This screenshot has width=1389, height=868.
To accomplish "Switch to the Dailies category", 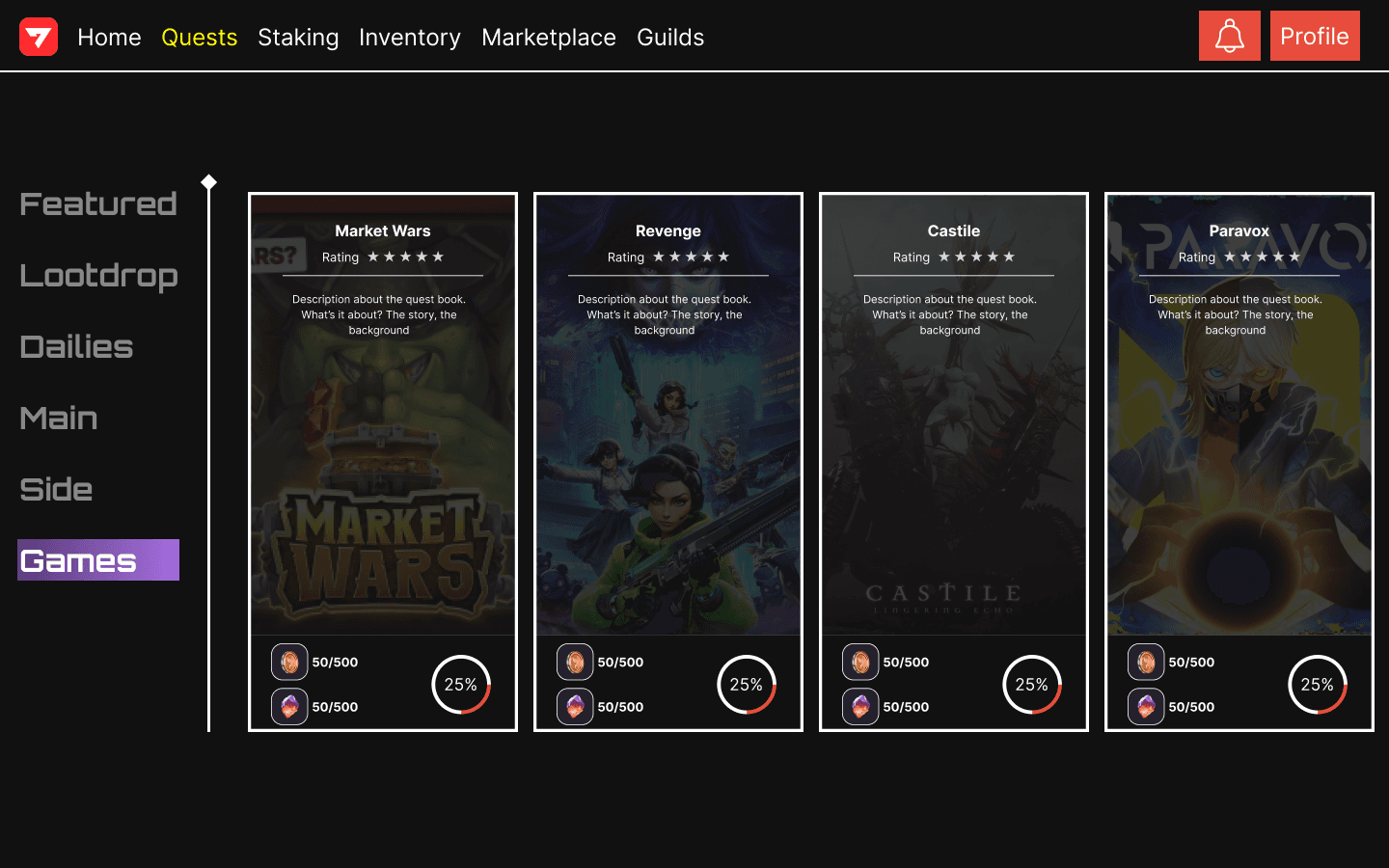I will [76, 346].
